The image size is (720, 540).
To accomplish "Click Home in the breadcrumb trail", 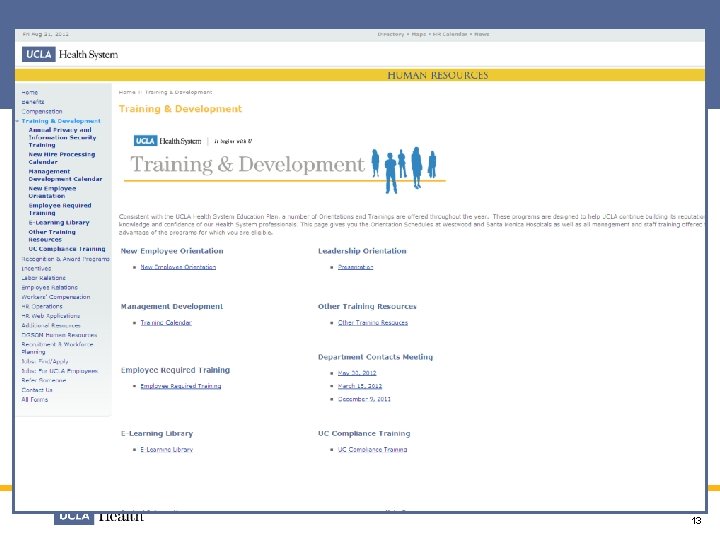I will coord(127,92).
